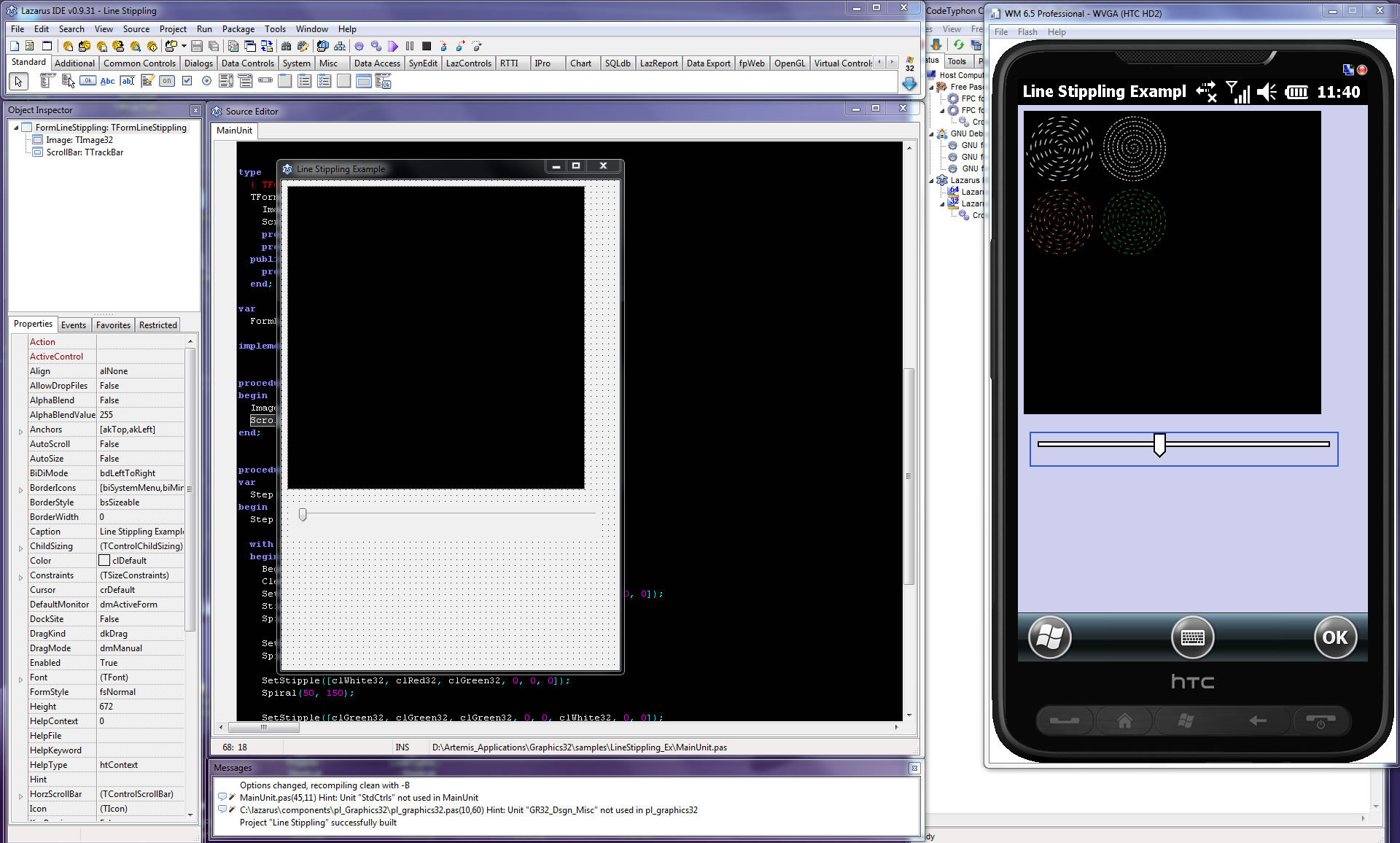Click the green Run arrow icon

click(x=393, y=46)
